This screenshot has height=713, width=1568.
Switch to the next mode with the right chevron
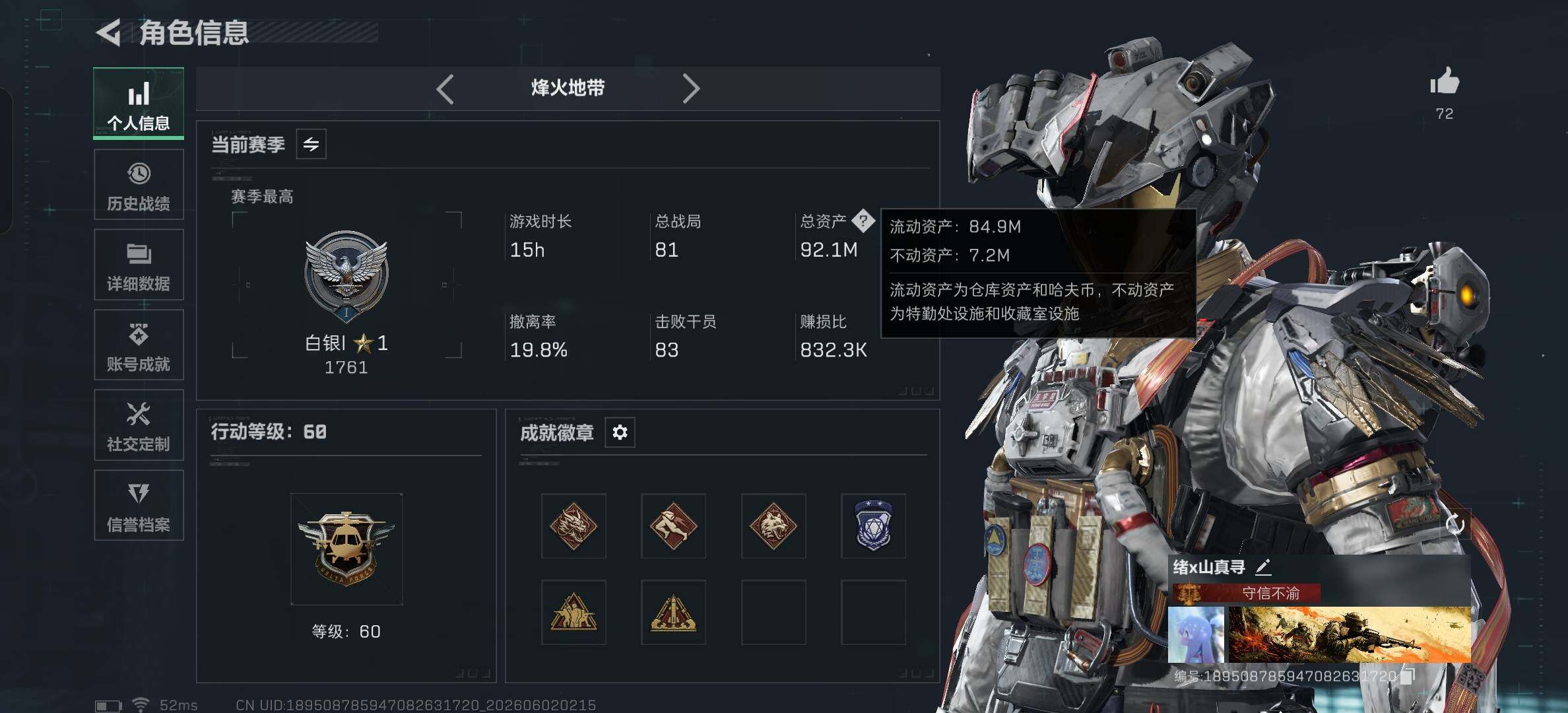tap(690, 88)
